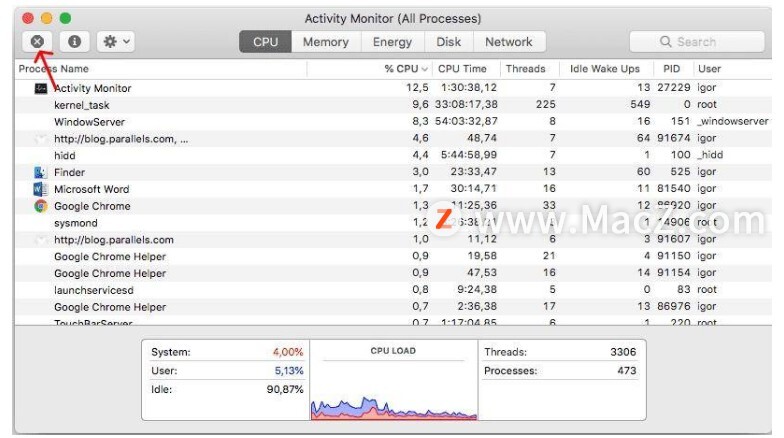Switch to the Network tab

[509, 42]
